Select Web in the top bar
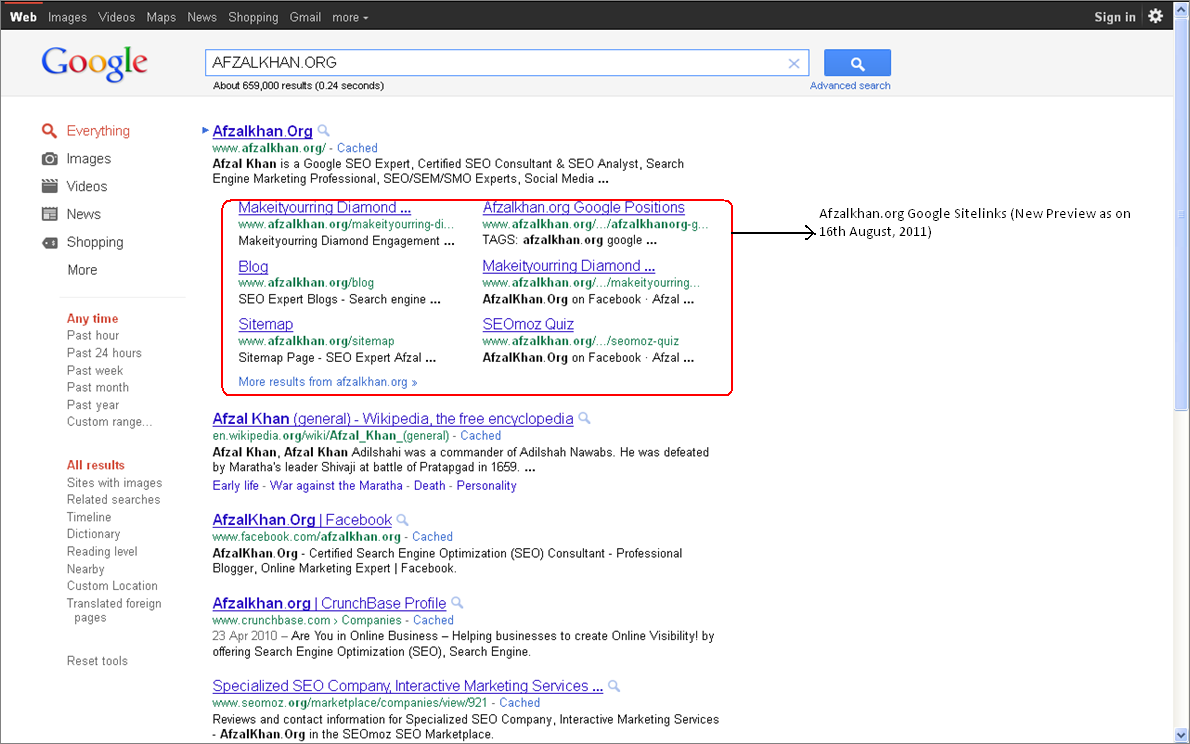This screenshot has height=744, width=1190. (x=23, y=17)
